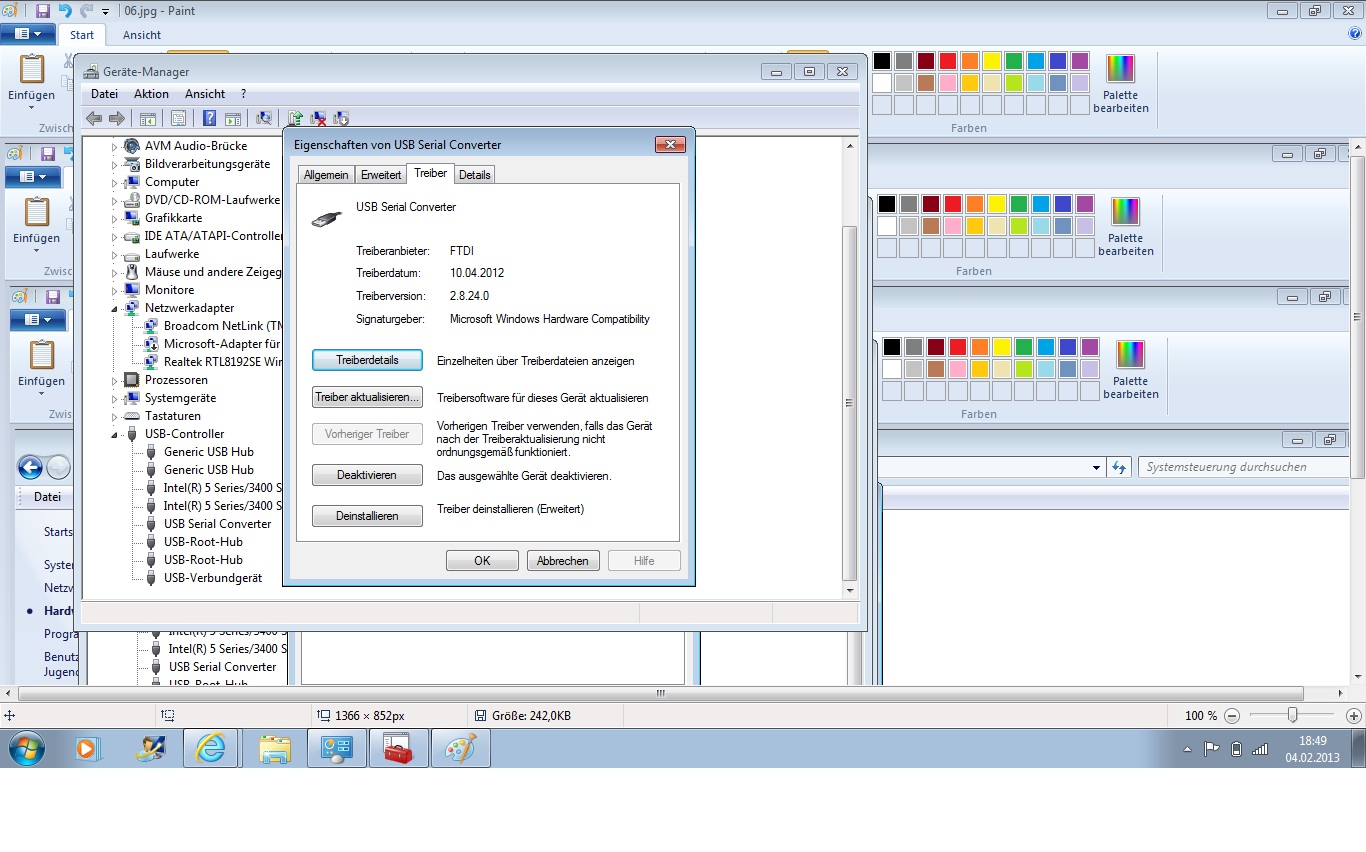This screenshot has width=1366, height=852.
Task: Click the zoom in plus button in status bar
Action: [x=1354, y=716]
